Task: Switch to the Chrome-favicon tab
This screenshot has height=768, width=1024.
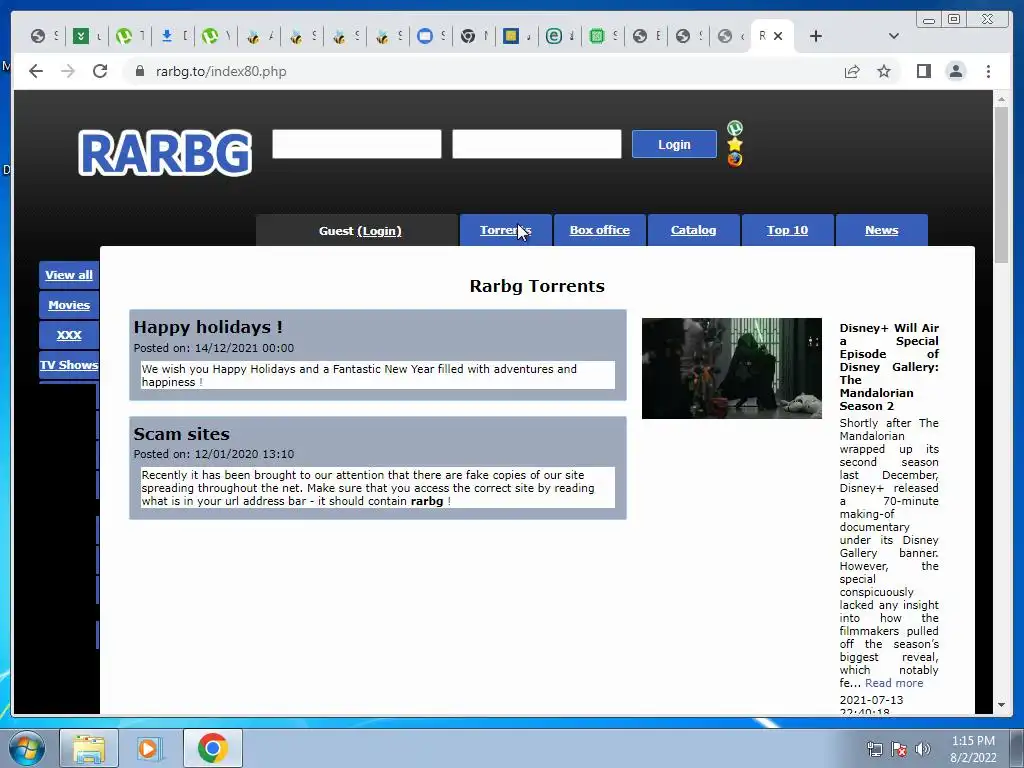Action: 468,36
